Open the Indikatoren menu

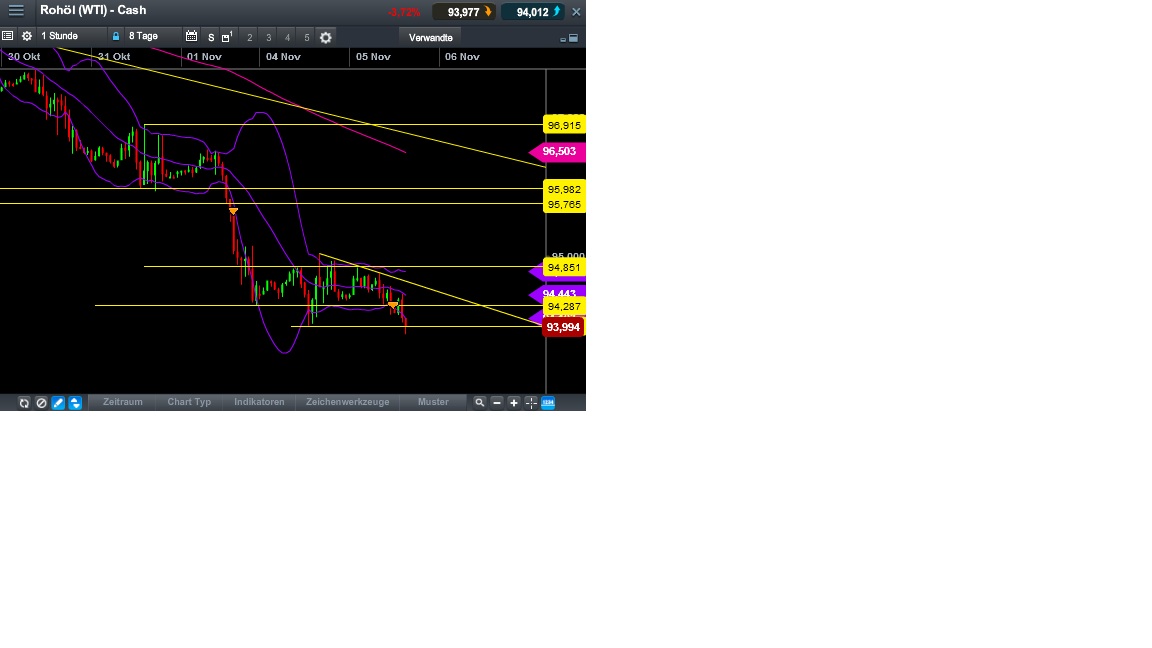pos(259,402)
